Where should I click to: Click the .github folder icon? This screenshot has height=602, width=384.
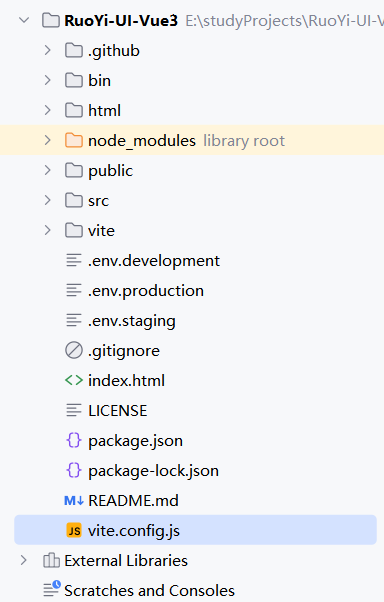coord(74,50)
